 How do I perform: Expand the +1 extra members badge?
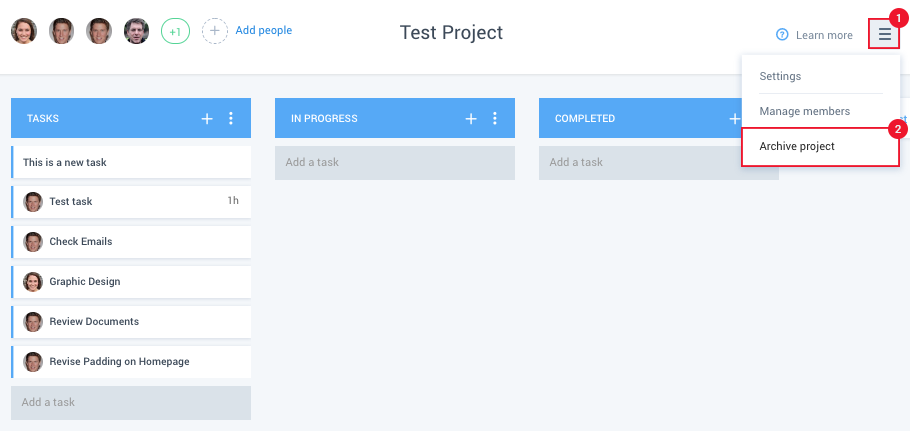click(175, 31)
